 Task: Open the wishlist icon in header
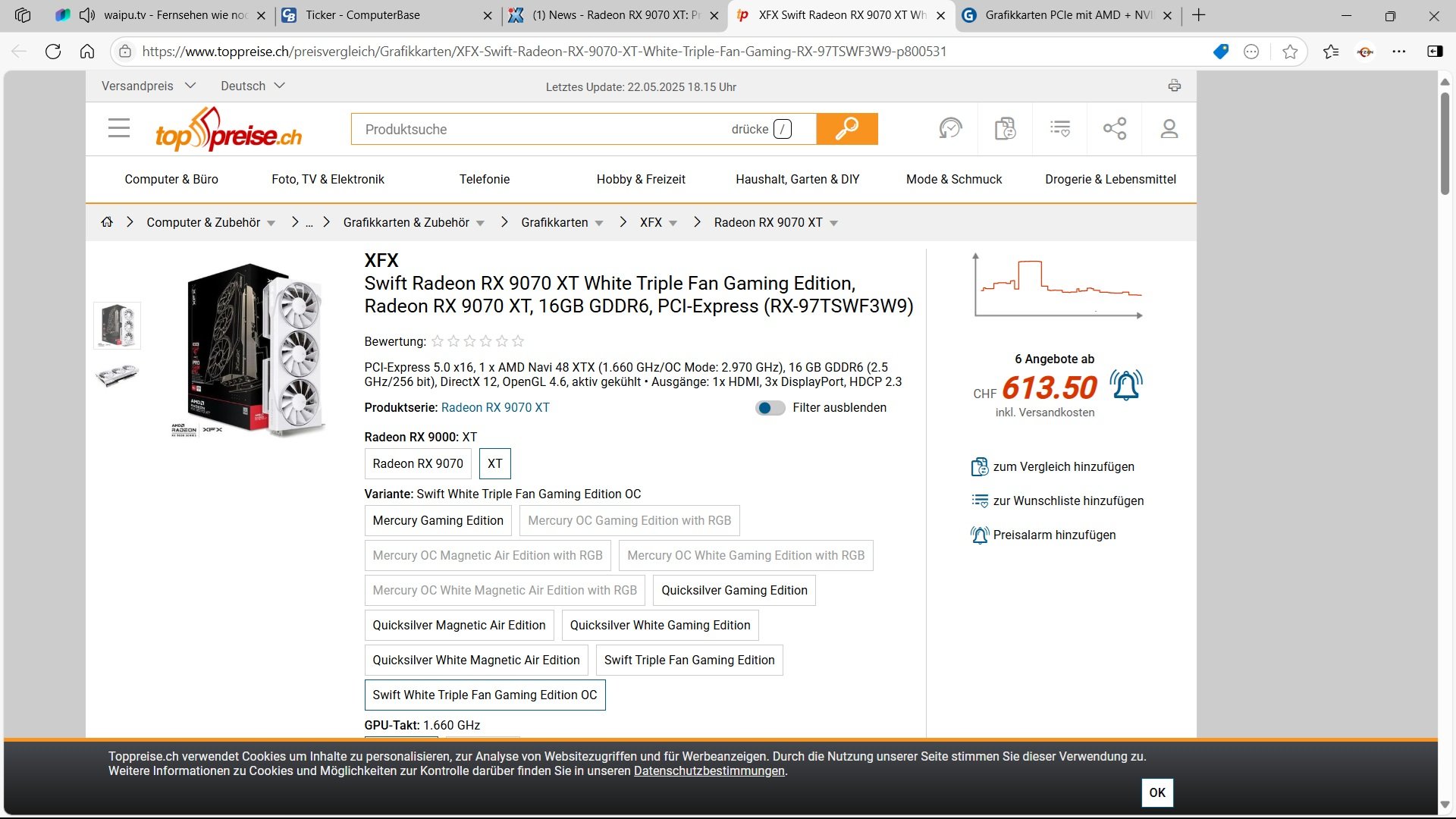tap(1059, 129)
